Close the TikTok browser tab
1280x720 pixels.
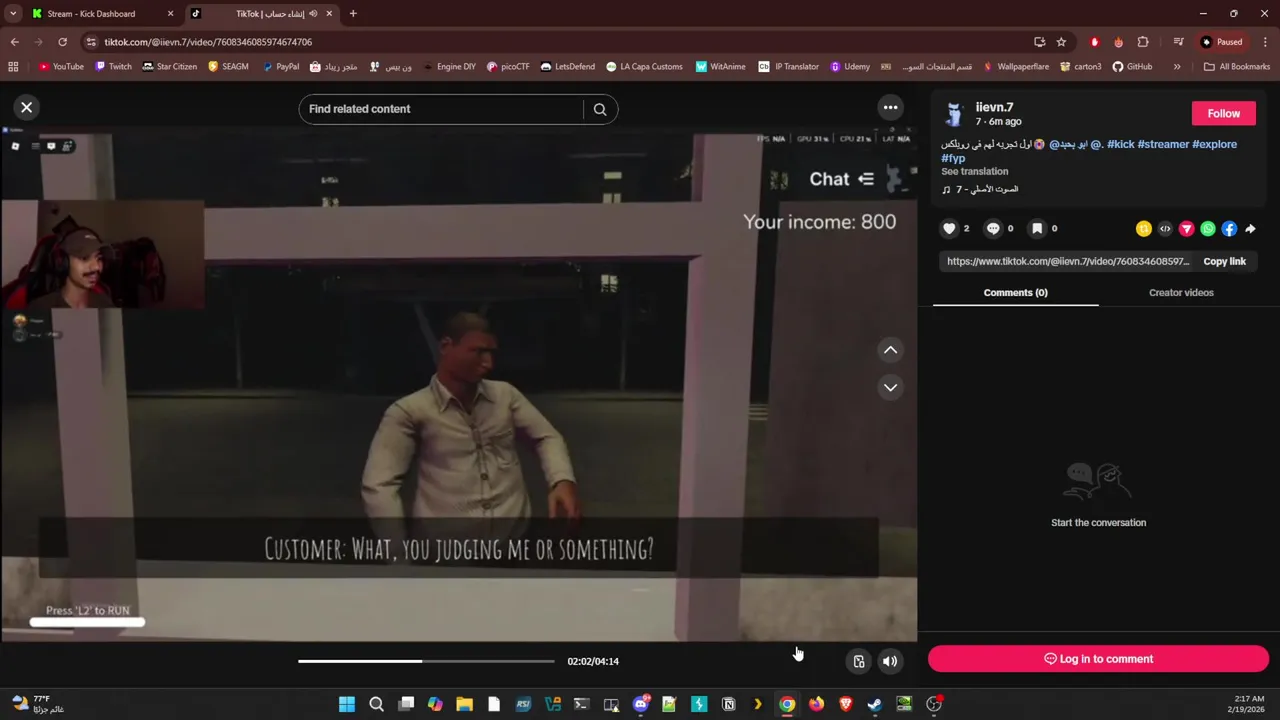coord(329,14)
